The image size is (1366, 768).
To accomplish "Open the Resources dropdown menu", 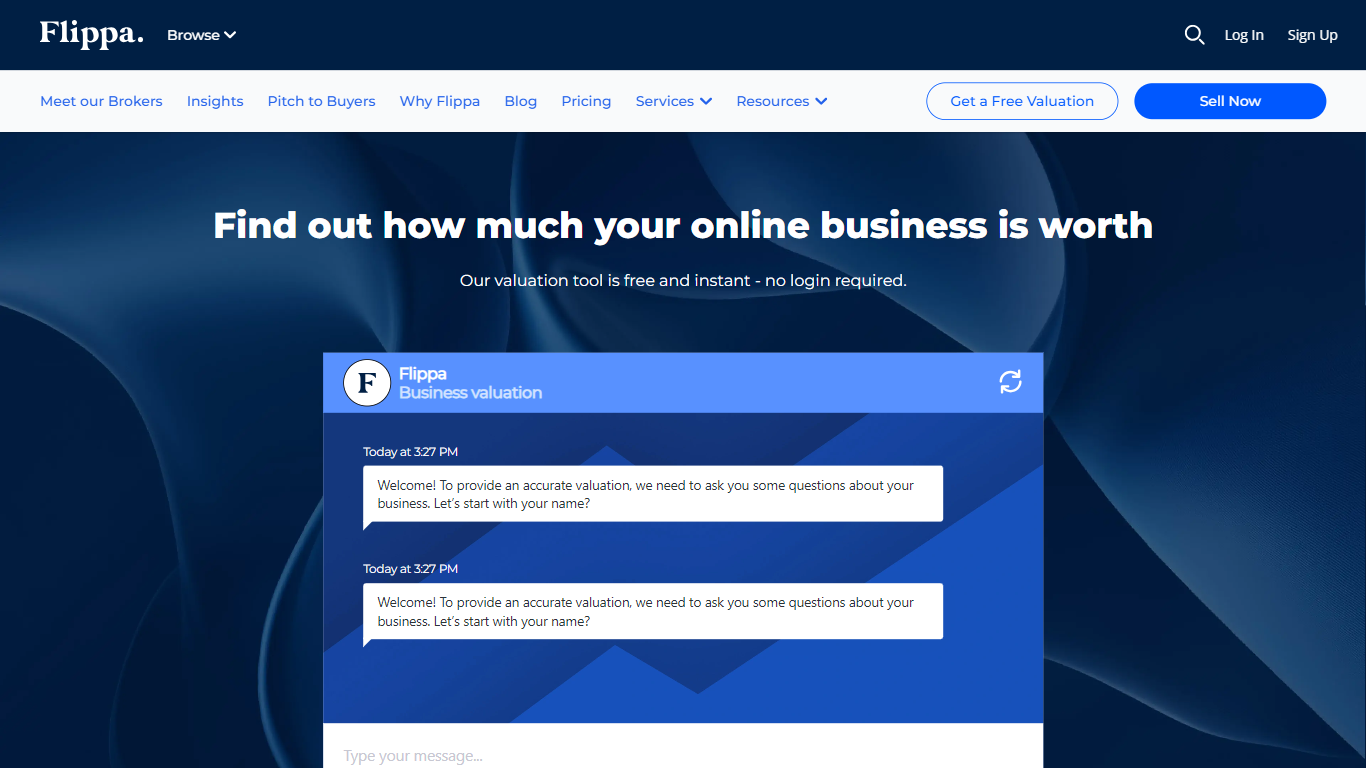I will pyautogui.click(x=782, y=101).
